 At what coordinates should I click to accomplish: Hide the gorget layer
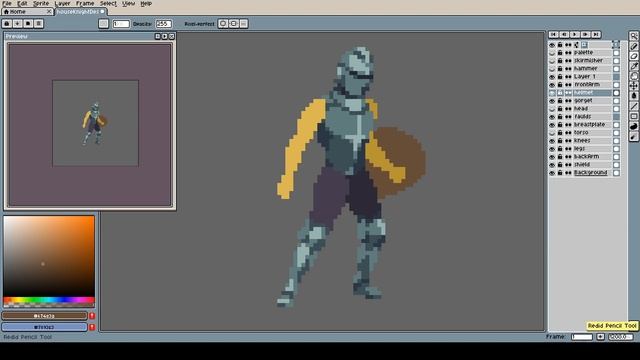(552, 100)
